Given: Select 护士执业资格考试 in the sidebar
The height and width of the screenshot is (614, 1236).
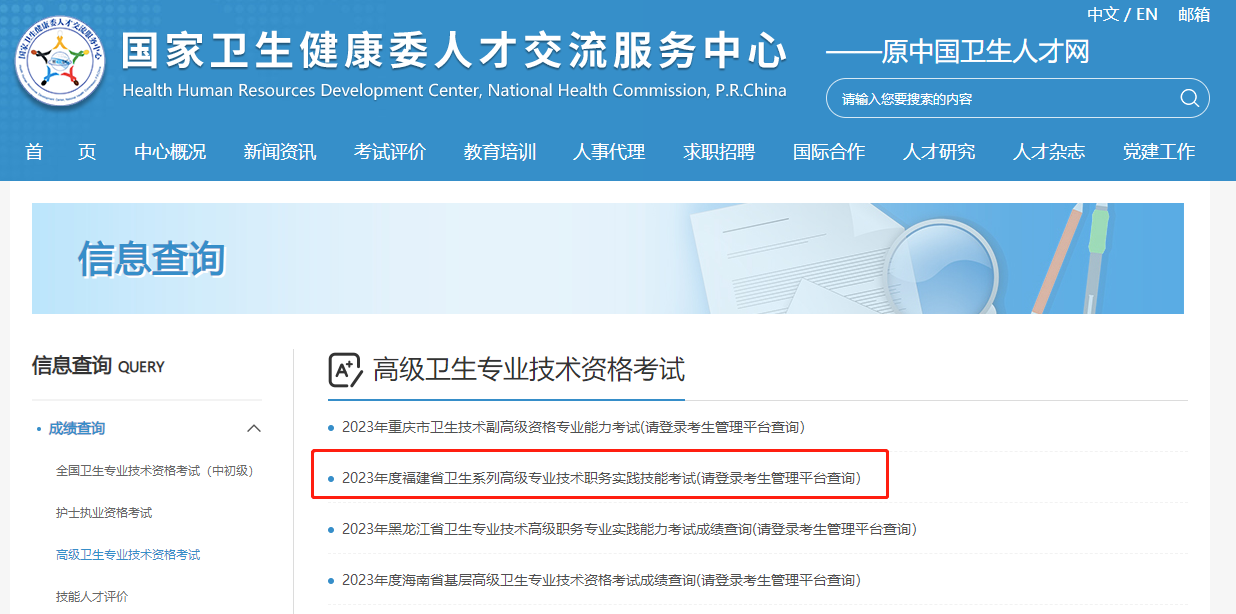Looking at the screenshot, I should click(x=104, y=513).
